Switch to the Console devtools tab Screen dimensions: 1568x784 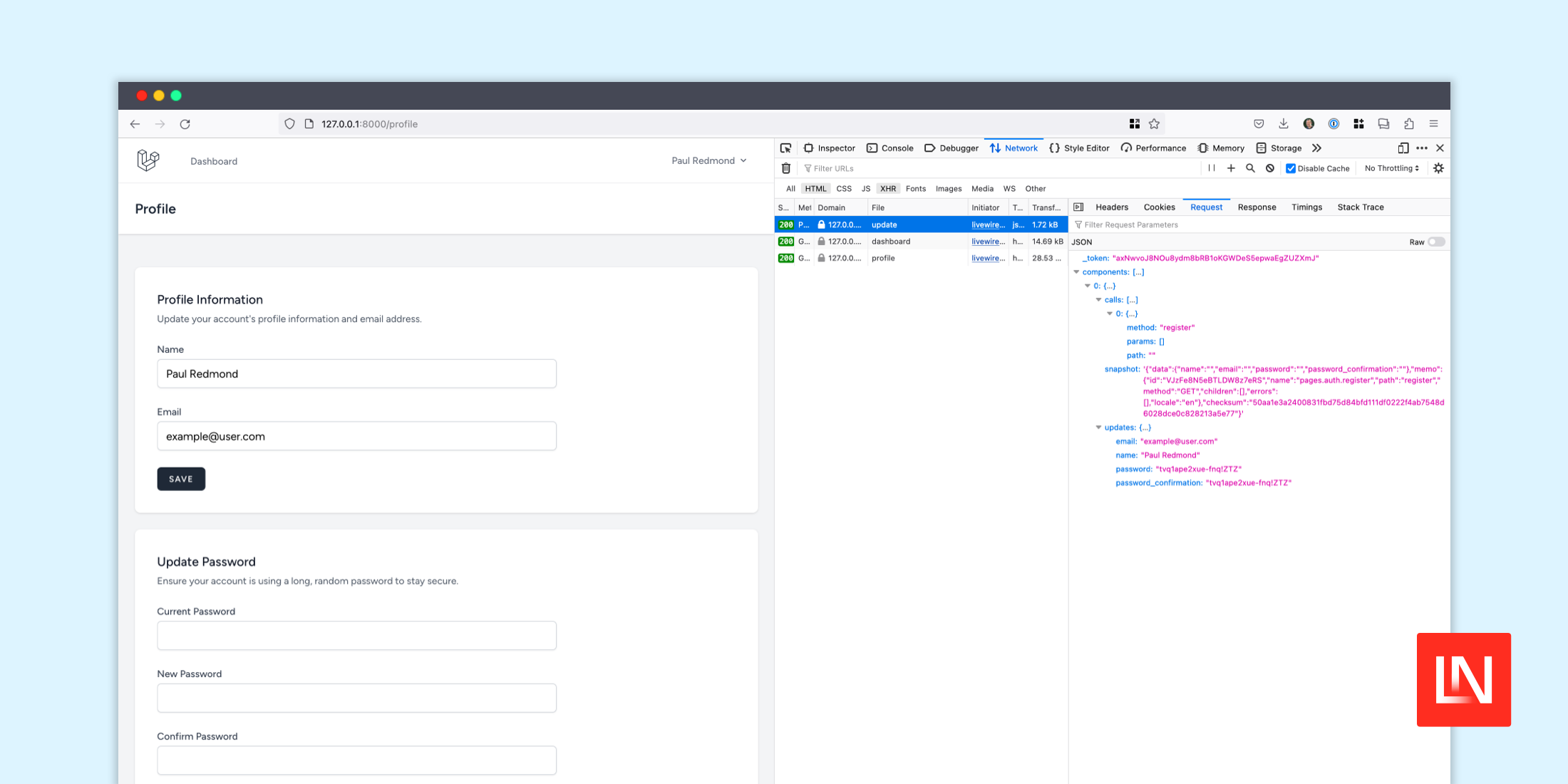890,148
